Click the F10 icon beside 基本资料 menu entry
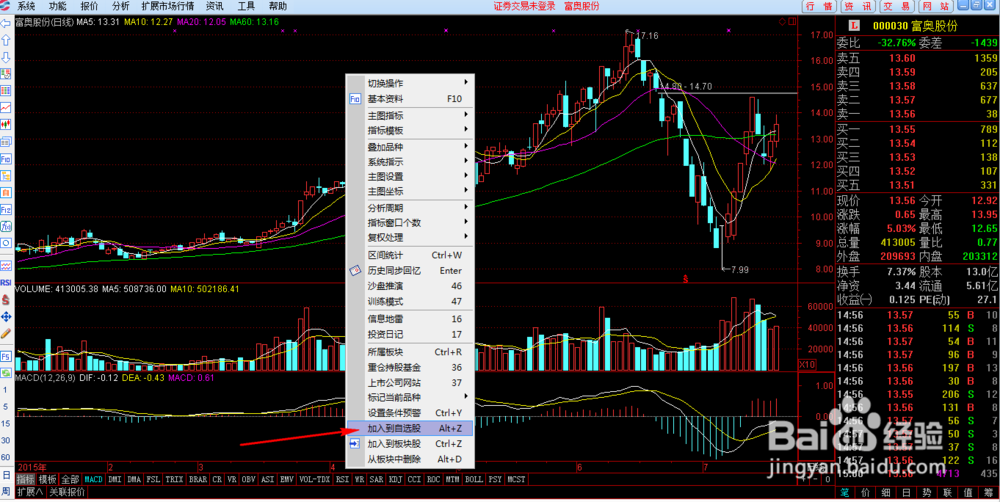Viewport: 1000px width, 502px height. coord(355,99)
